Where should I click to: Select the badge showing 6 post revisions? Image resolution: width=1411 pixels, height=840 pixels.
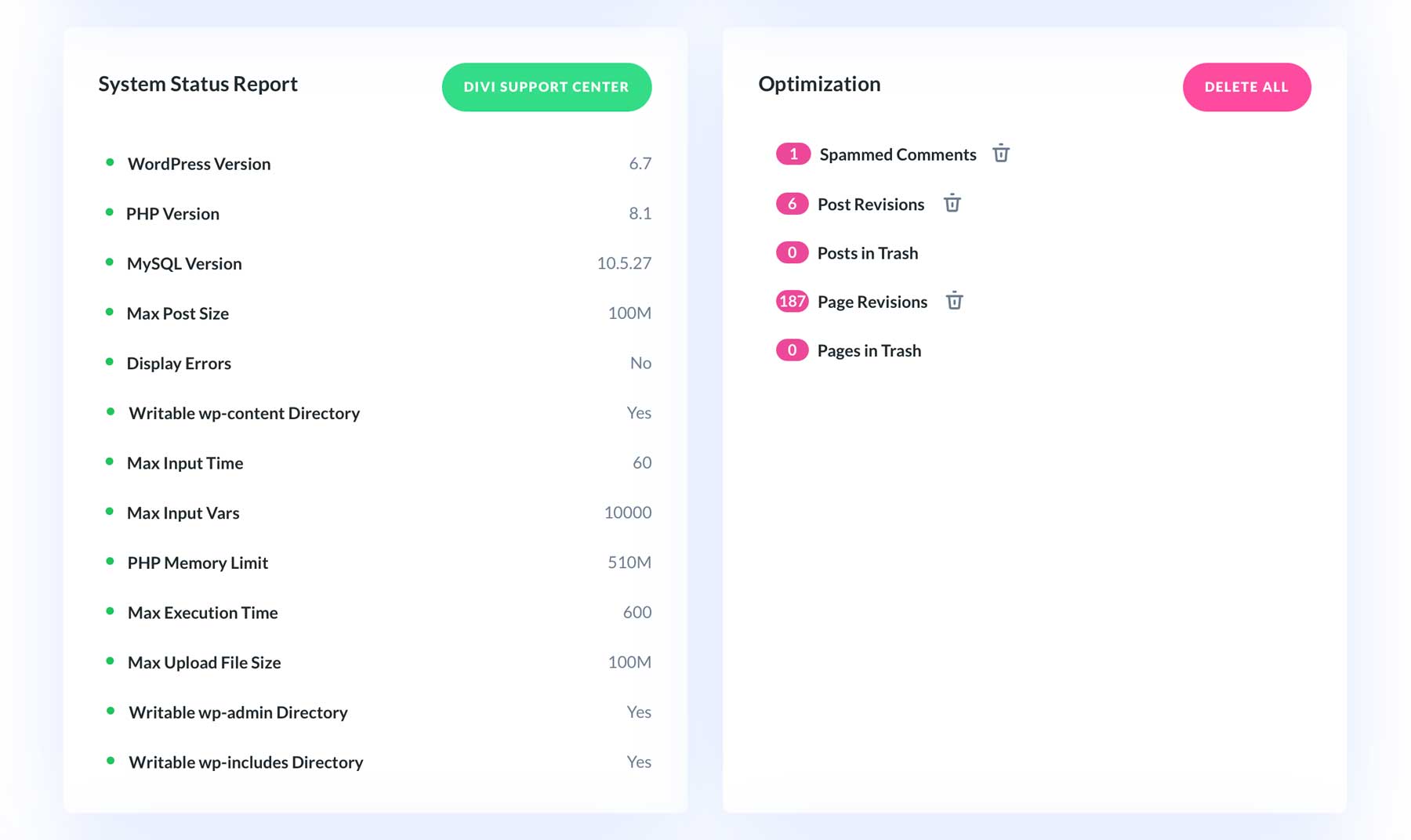tap(793, 203)
